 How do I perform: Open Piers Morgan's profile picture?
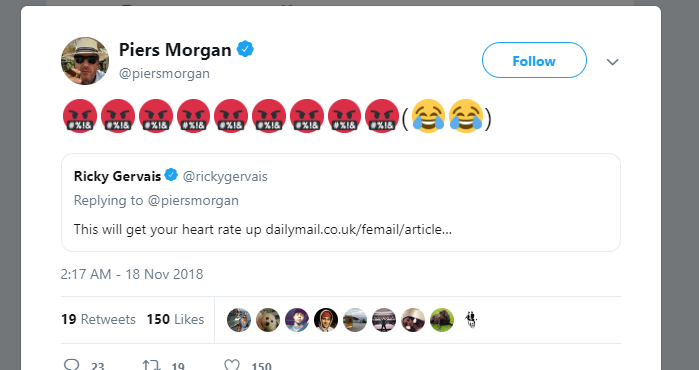pyautogui.click(x=85, y=61)
